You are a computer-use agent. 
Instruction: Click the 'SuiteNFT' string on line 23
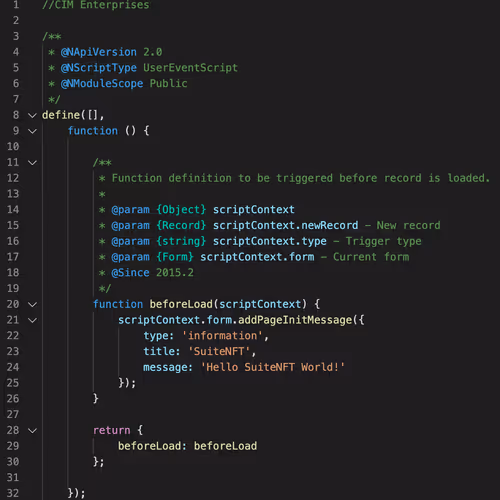[x=219, y=351]
